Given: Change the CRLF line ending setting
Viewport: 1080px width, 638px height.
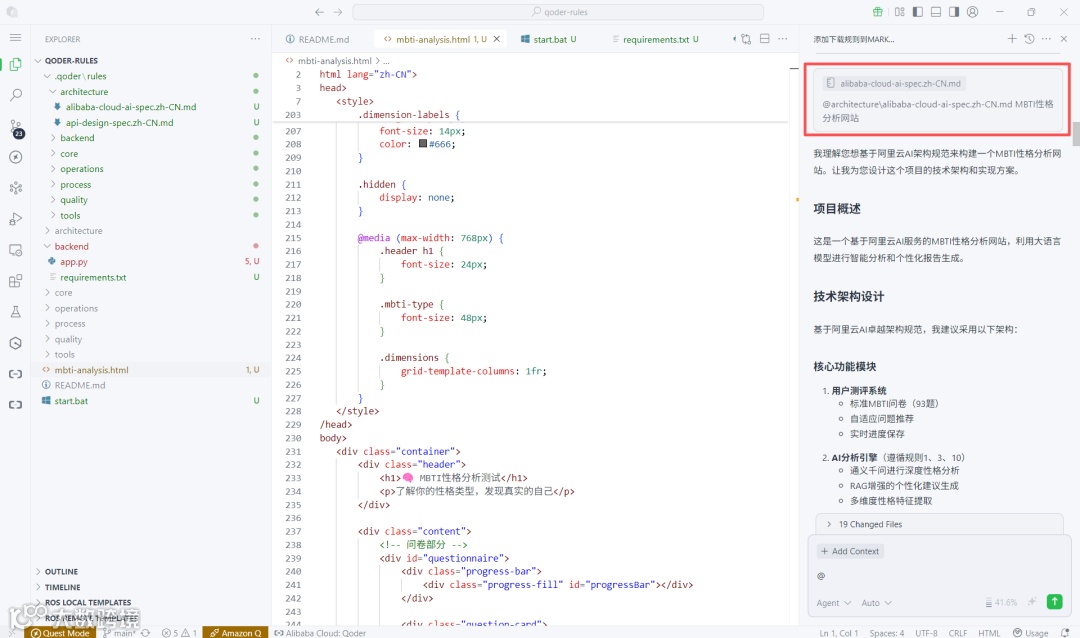Looking at the screenshot, I should click(957, 632).
